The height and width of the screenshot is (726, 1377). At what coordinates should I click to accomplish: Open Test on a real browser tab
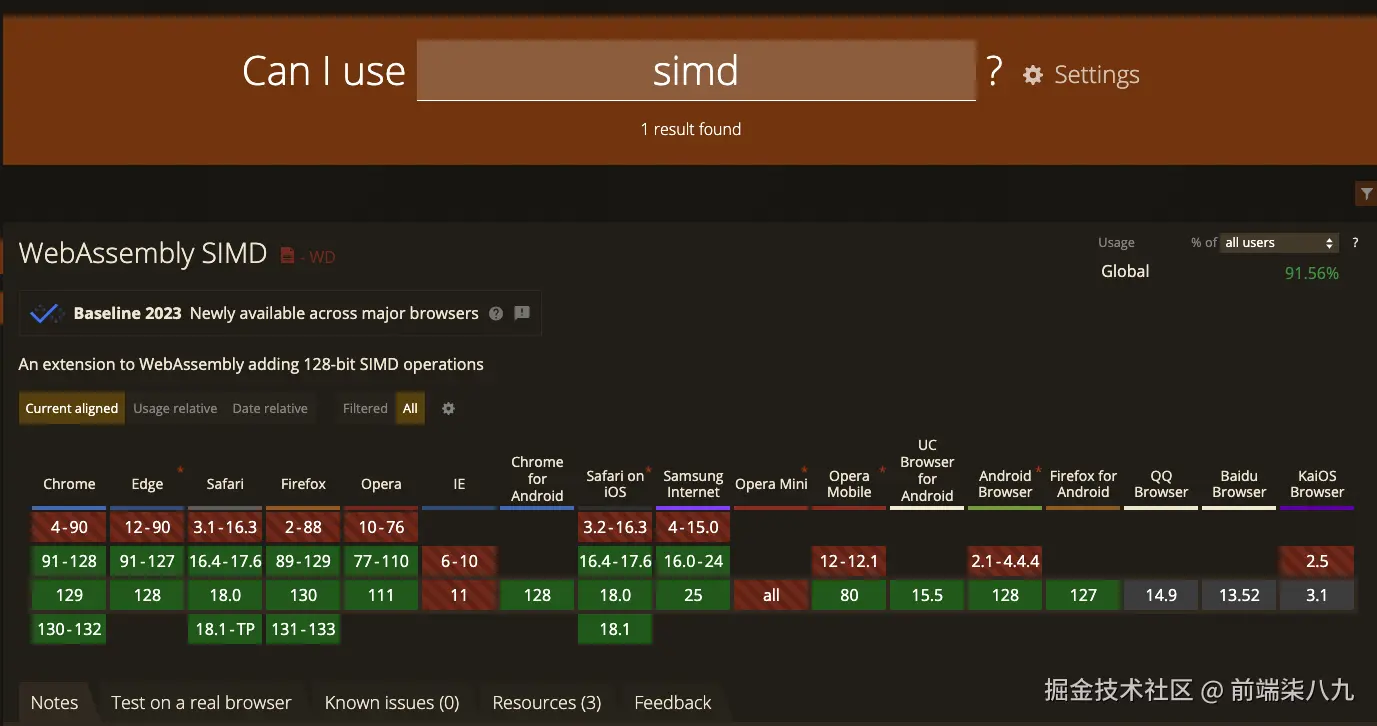[x=201, y=703]
